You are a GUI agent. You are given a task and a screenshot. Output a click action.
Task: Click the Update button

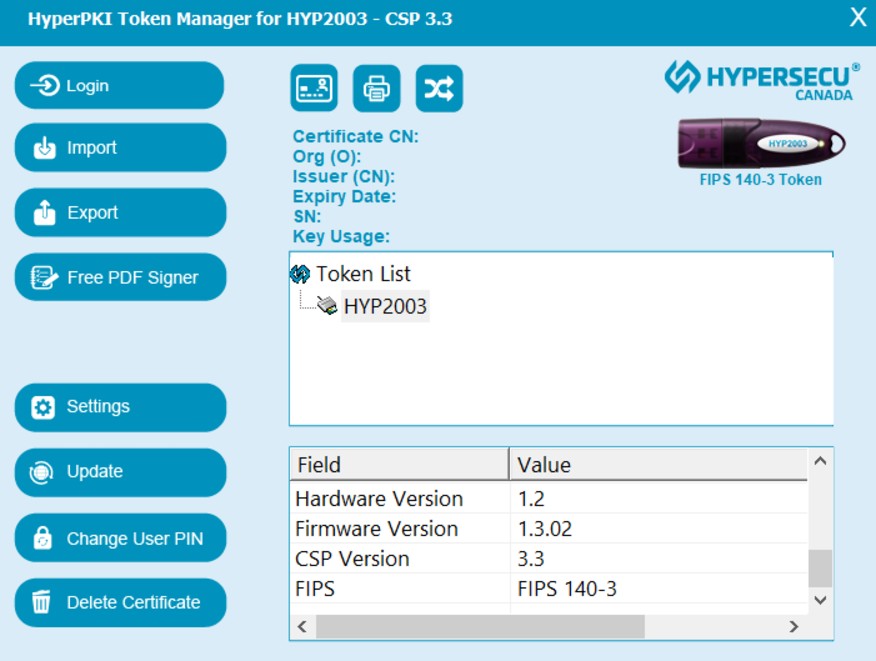120,472
